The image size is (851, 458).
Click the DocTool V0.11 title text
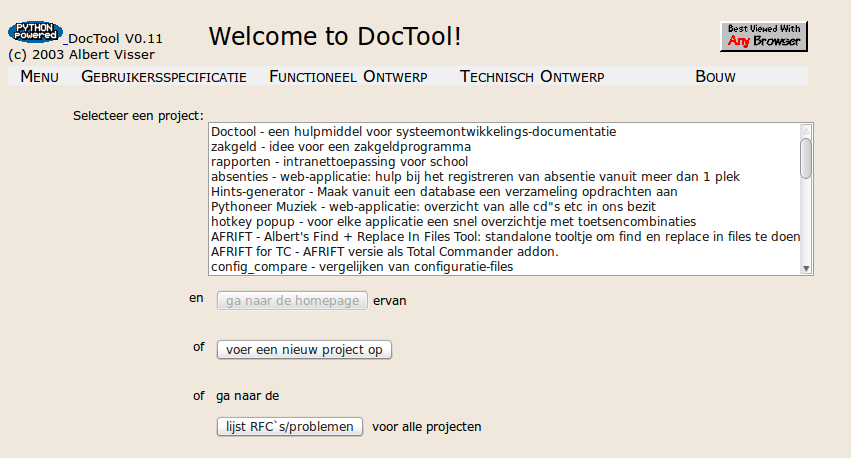click(x=115, y=39)
